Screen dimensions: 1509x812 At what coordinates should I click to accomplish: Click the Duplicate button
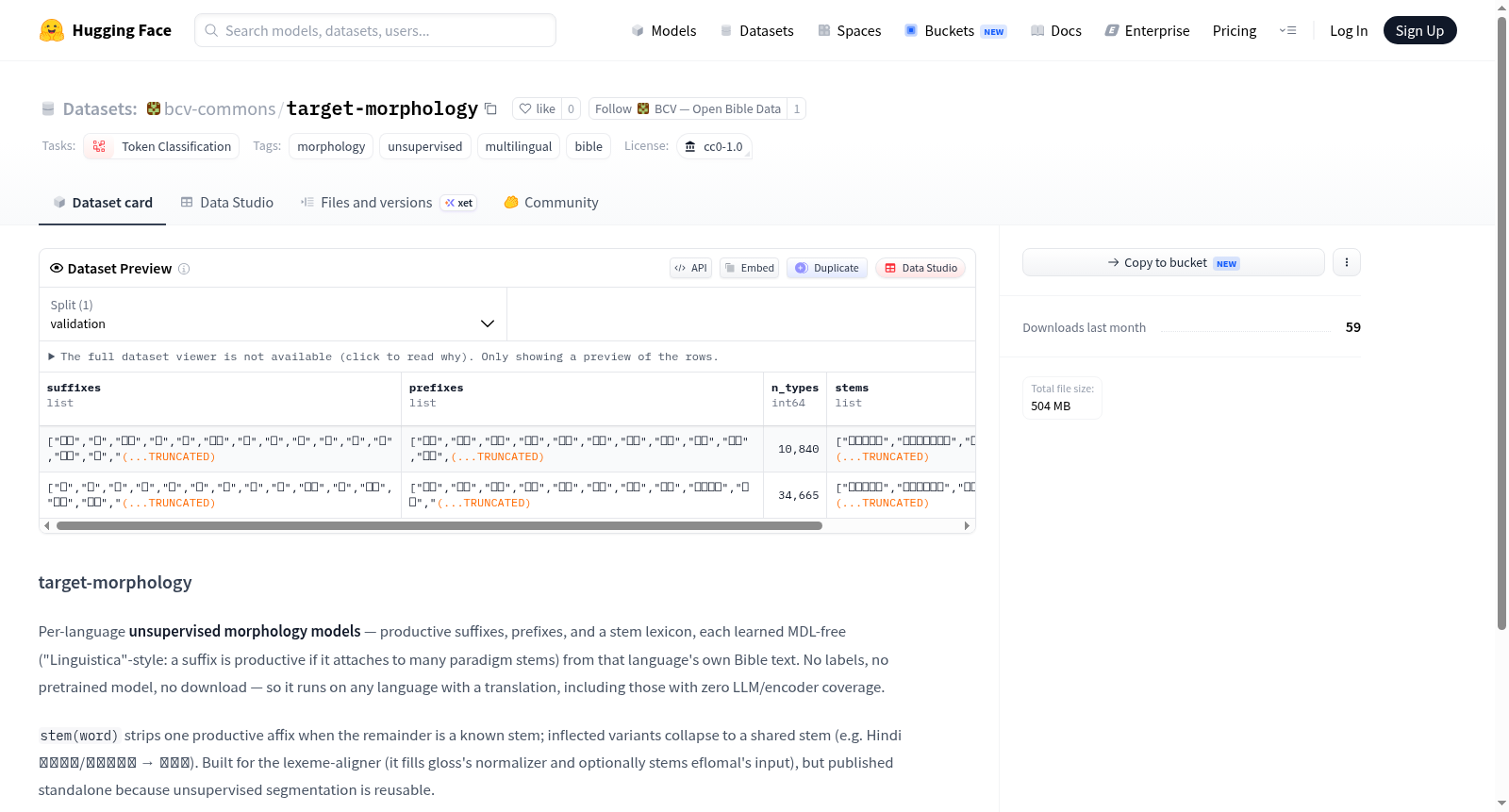[827, 268]
